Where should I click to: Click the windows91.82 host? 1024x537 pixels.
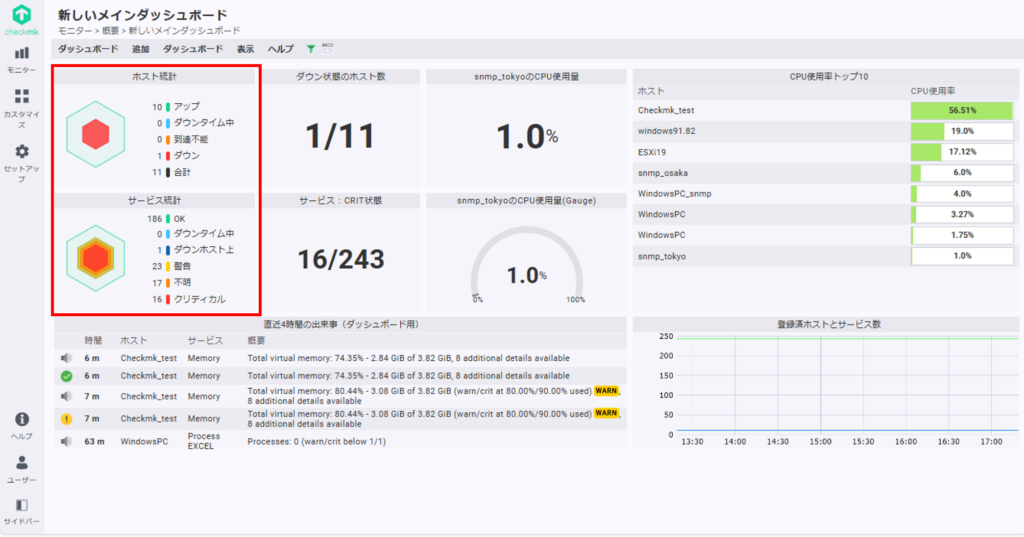click(667, 131)
